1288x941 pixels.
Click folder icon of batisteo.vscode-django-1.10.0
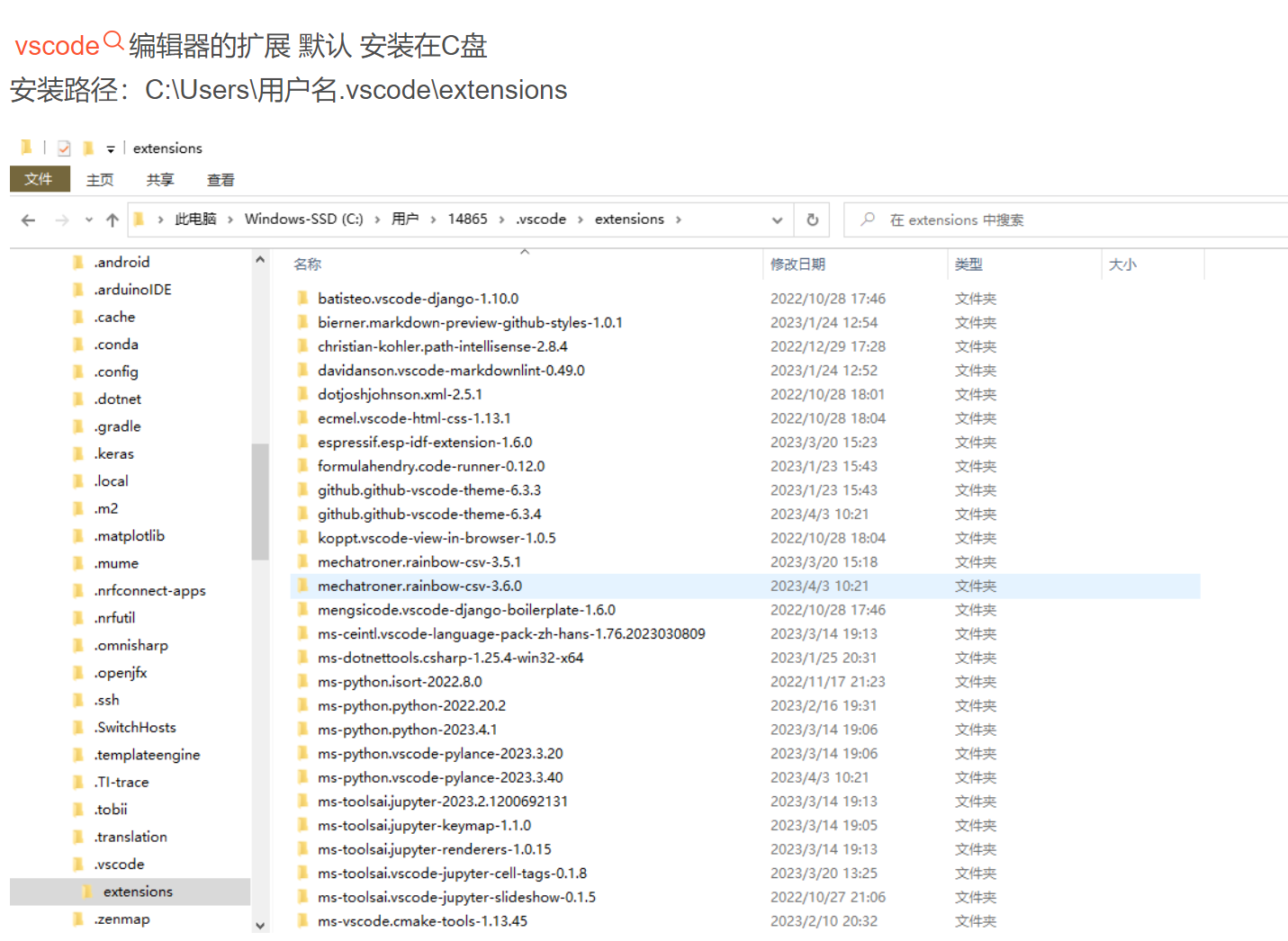tap(303, 298)
